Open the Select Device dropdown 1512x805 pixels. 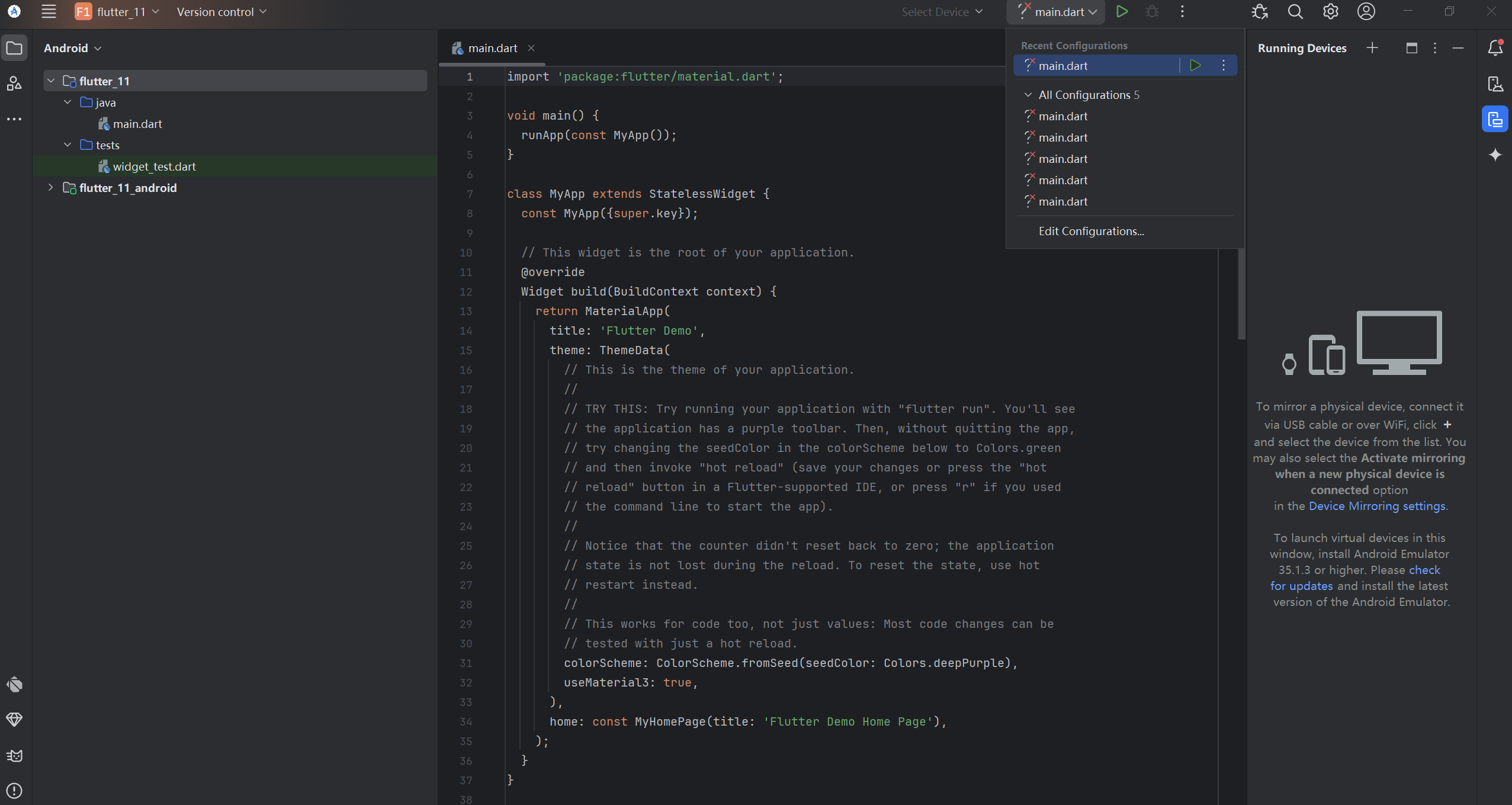pos(942,11)
